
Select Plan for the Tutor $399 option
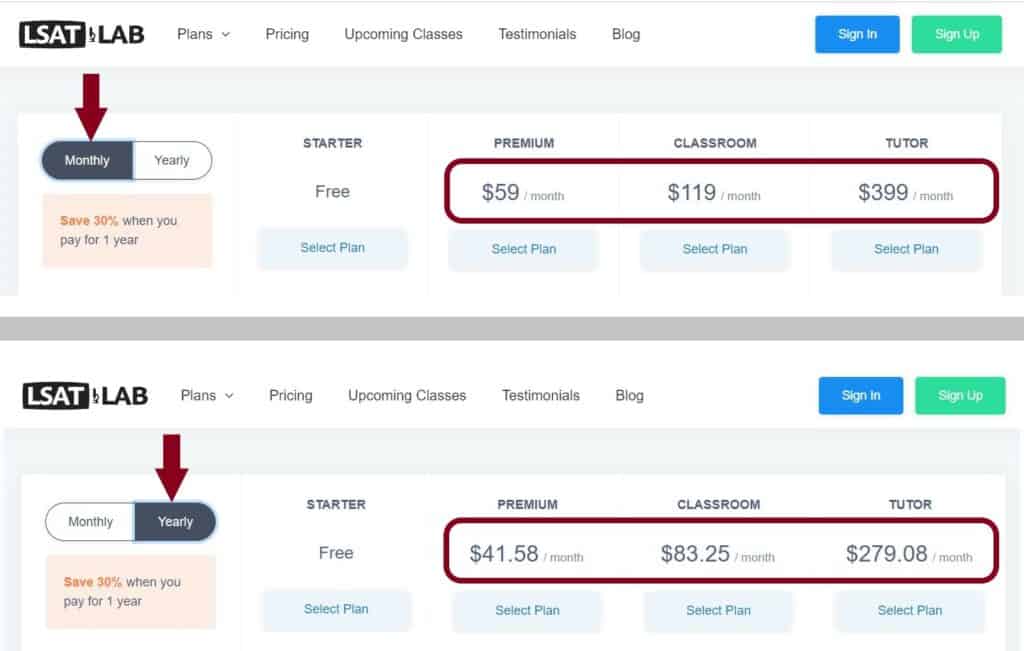906,249
